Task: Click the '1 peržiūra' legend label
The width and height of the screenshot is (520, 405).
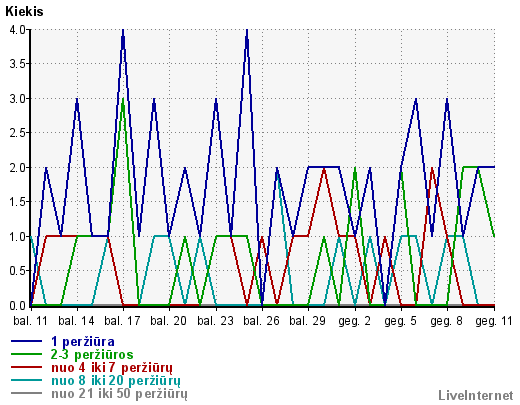Action: [83, 342]
